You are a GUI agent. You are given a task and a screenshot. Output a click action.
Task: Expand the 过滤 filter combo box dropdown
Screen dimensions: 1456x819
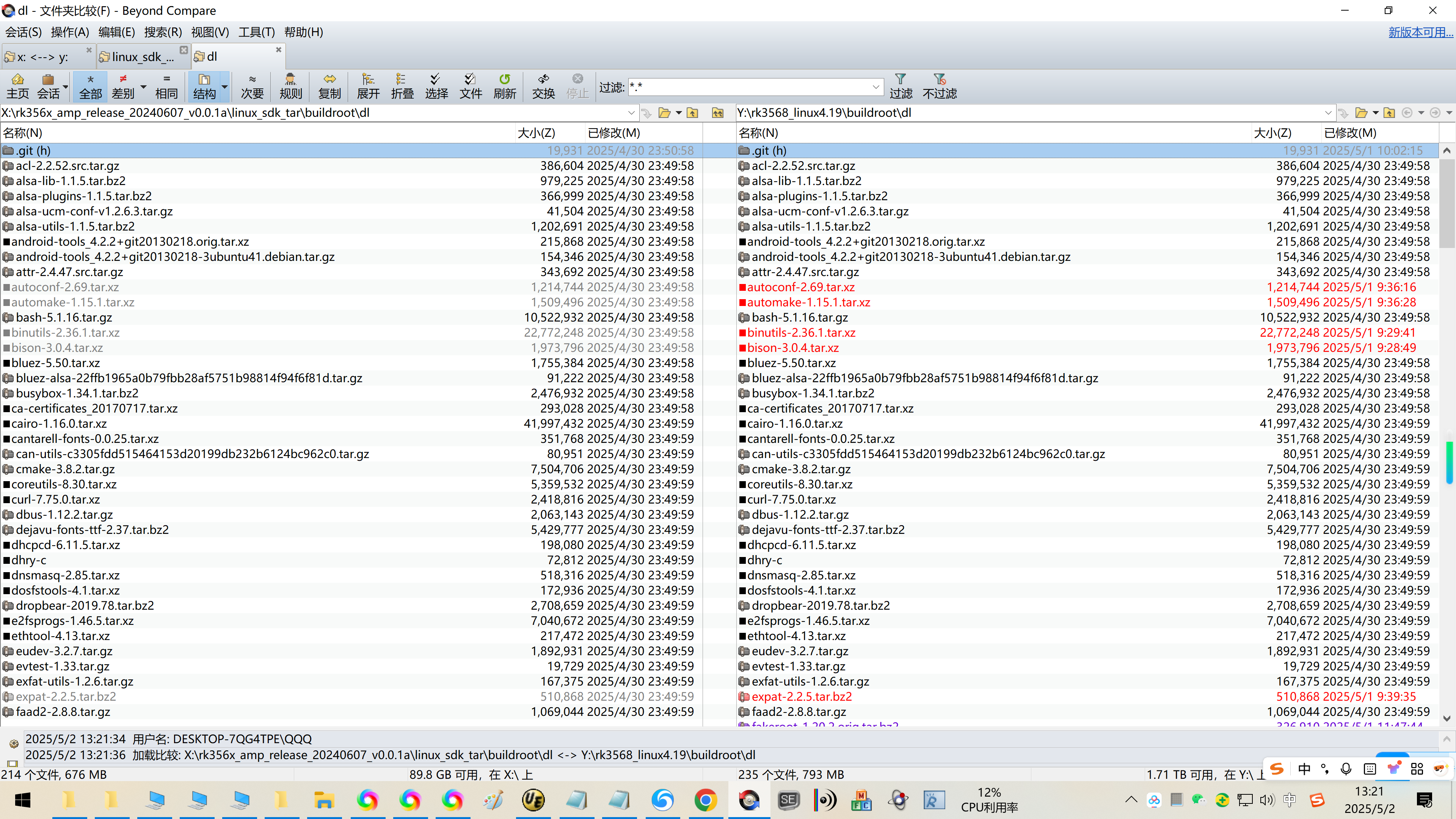[875, 87]
